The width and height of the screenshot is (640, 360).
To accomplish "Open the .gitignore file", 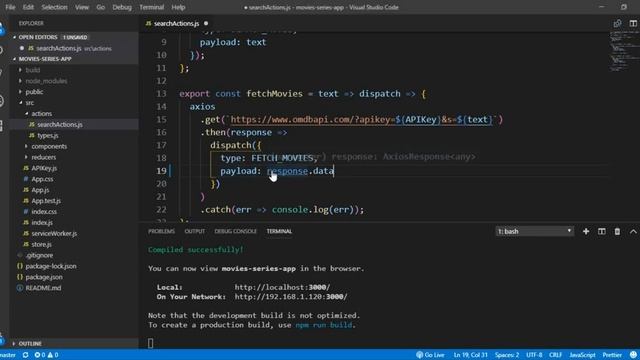I will [39, 255].
